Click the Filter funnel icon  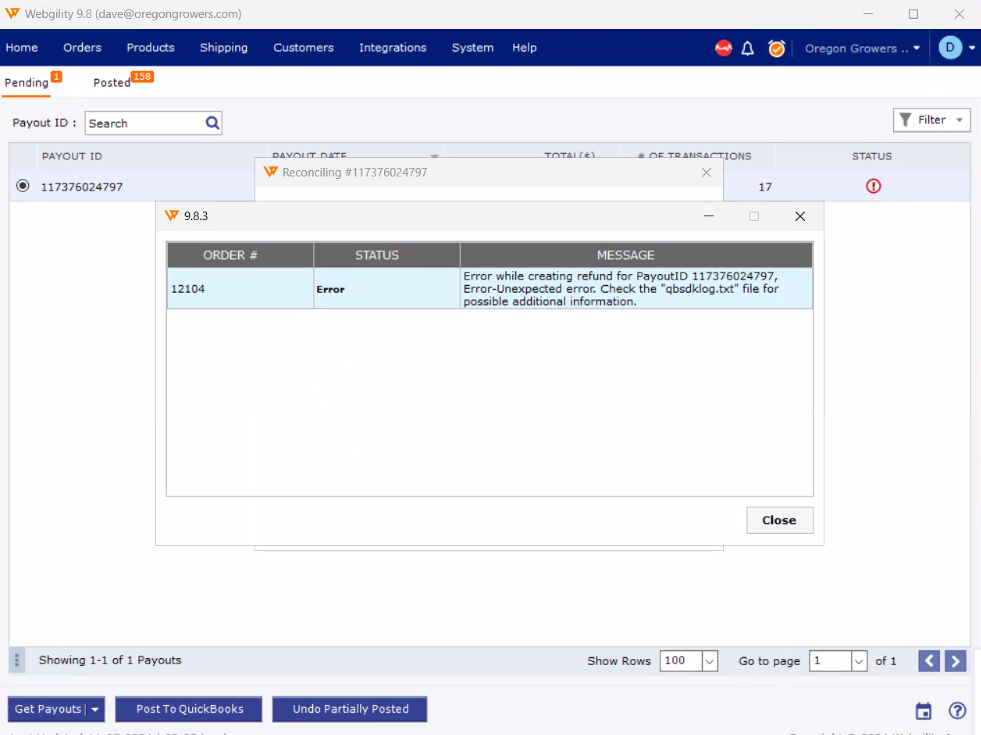tap(905, 119)
